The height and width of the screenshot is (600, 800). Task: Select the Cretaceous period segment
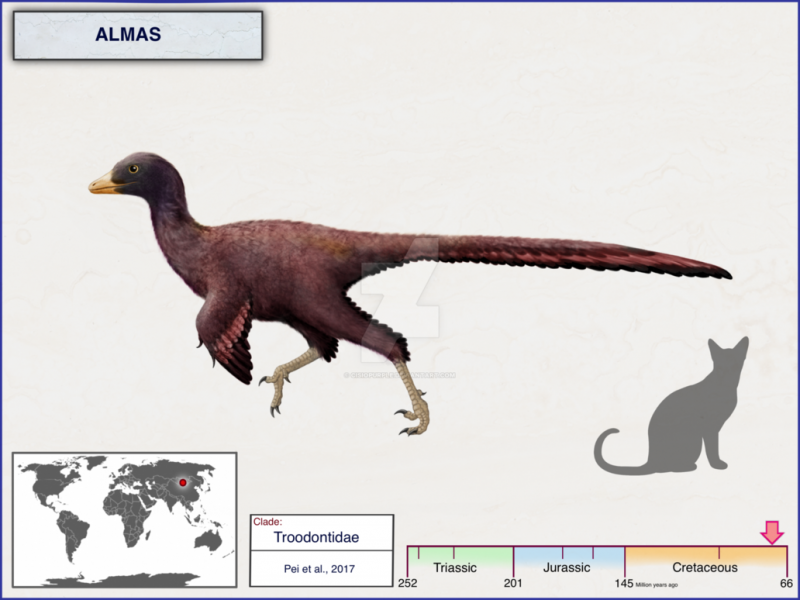[x=706, y=559]
